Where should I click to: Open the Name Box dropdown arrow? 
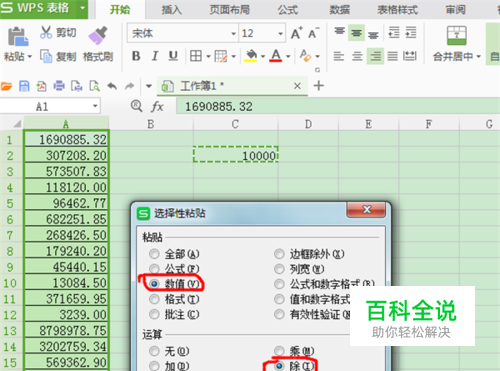click(x=95, y=106)
